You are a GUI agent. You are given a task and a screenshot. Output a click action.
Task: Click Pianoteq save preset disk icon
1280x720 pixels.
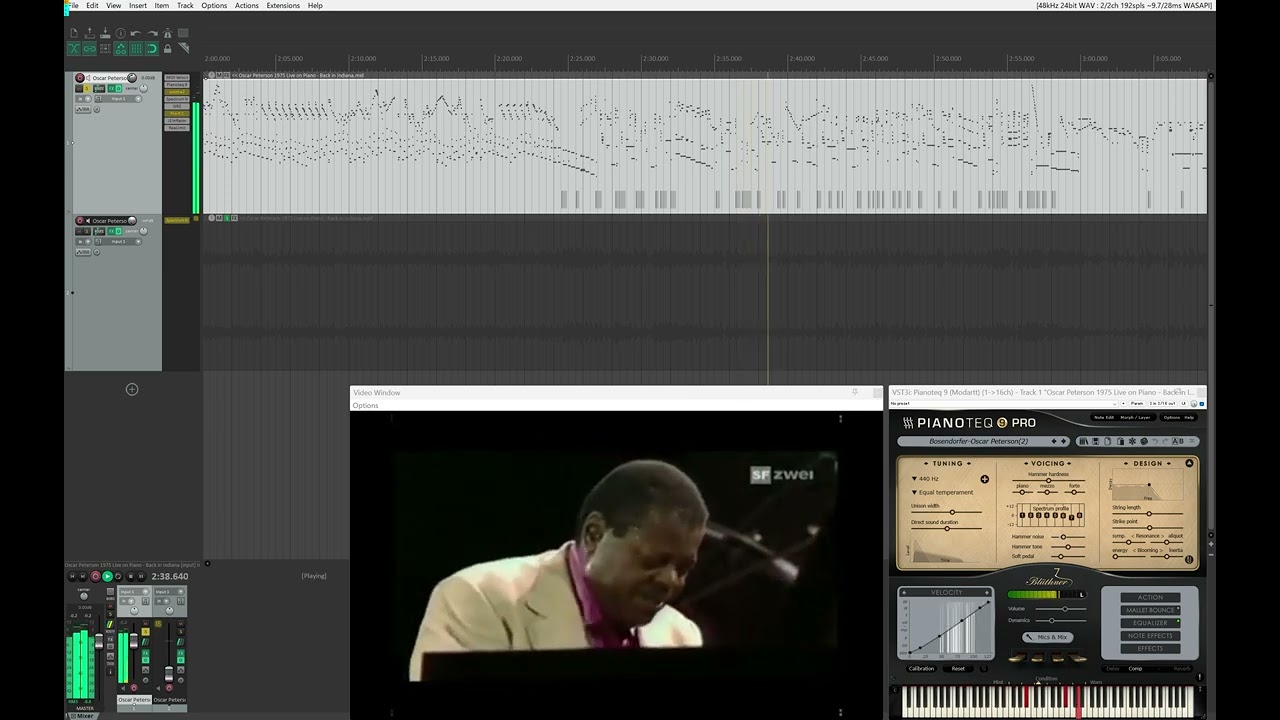click(1095, 441)
